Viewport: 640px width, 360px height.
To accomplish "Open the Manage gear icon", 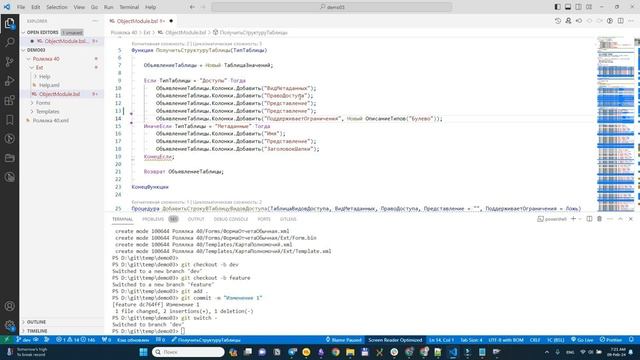I will pyautogui.click(x=9, y=325).
